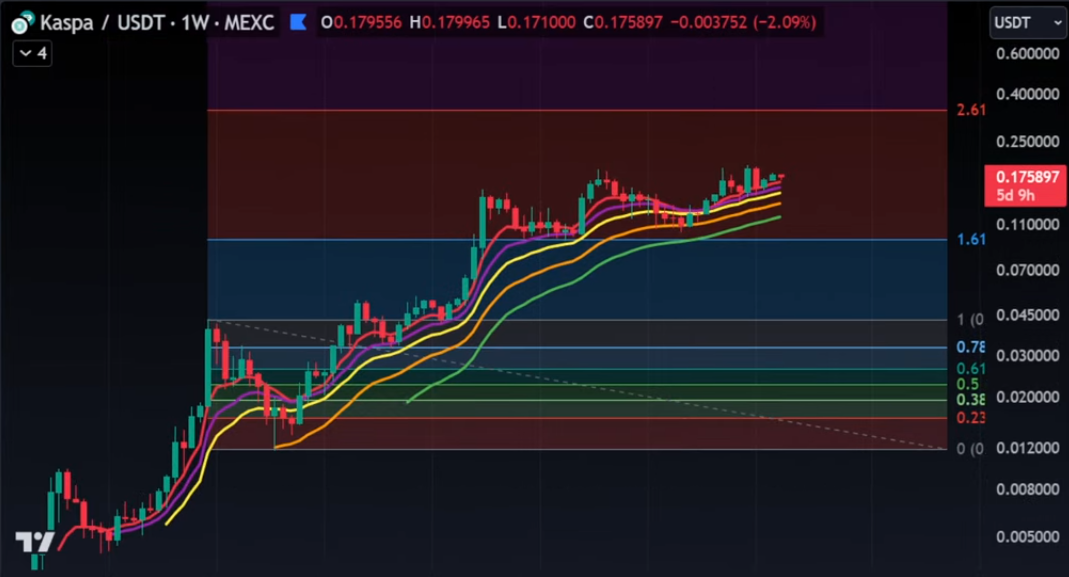Select the green moving average line
Image resolution: width=1069 pixels, height=577 pixels.
click(593, 270)
